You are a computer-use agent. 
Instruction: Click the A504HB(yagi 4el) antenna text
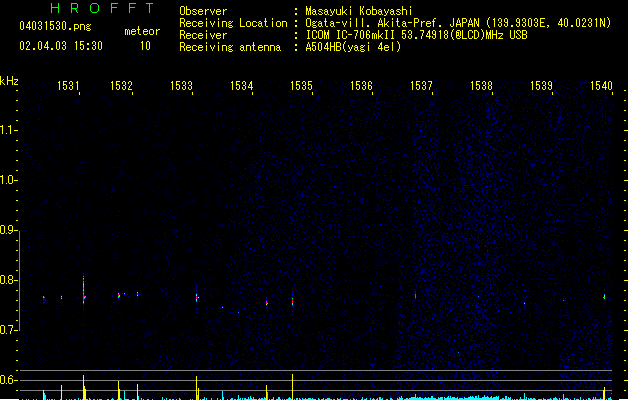353,47
